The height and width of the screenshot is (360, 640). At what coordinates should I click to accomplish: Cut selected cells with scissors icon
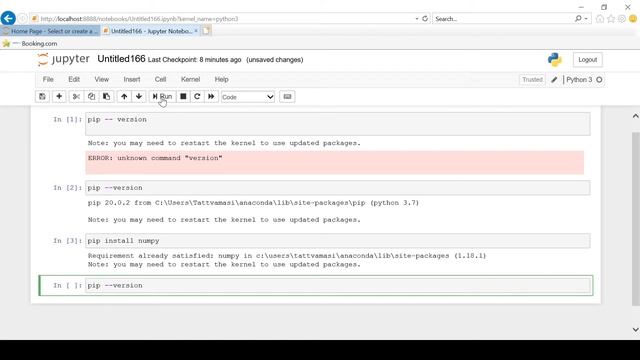click(x=76, y=97)
